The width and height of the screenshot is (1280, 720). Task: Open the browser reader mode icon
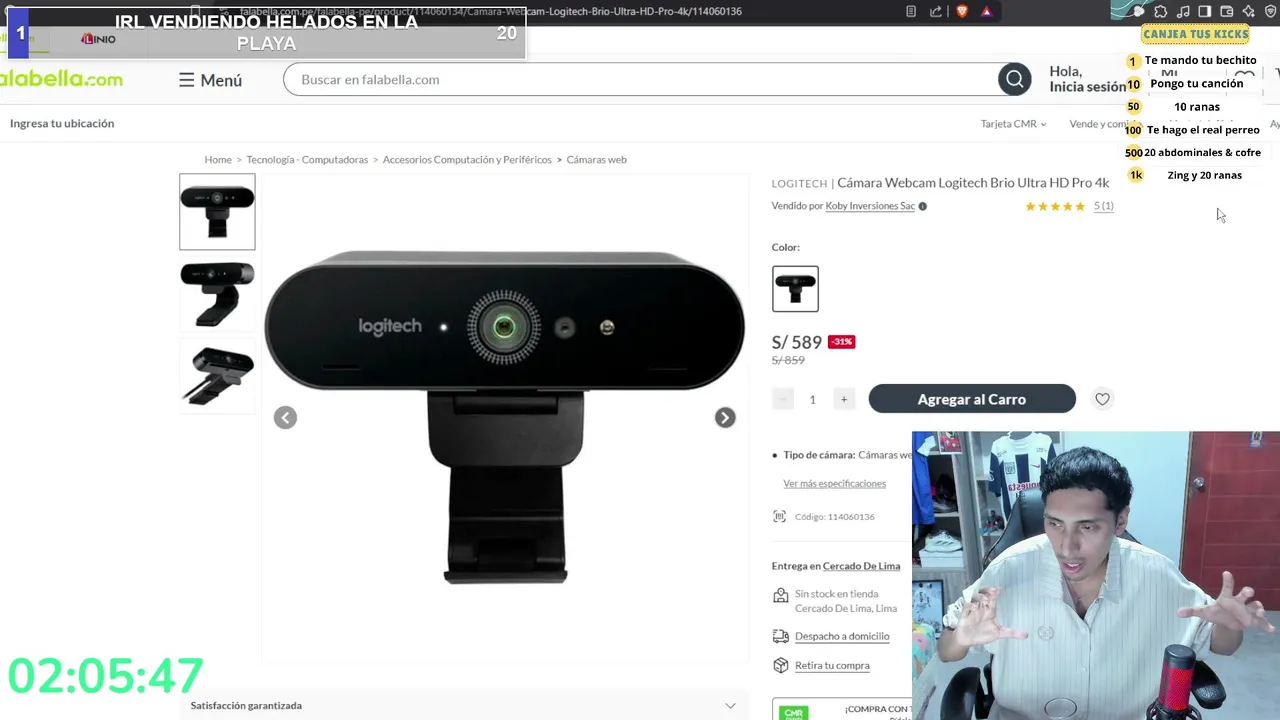[911, 11]
